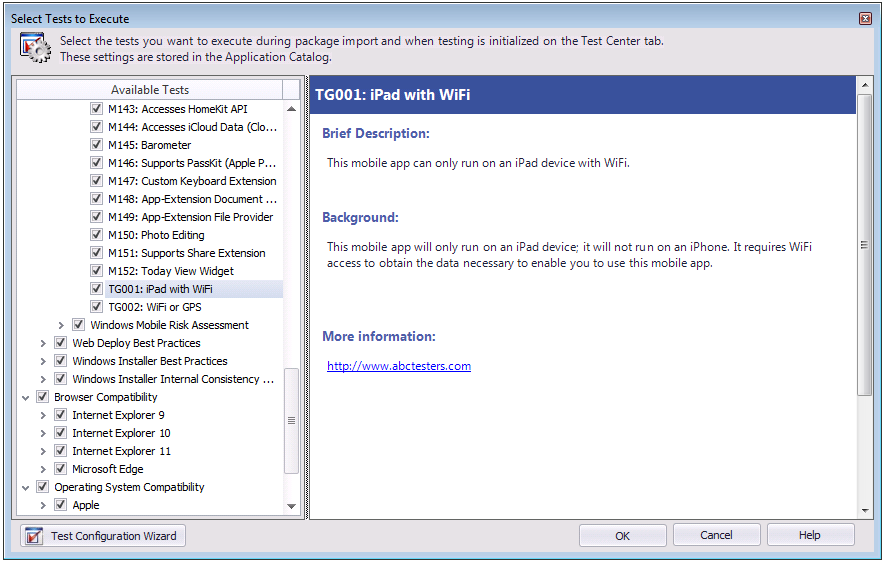Uncheck the M145: Barometer checkbox
The height and width of the screenshot is (564, 886).
click(97, 145)
